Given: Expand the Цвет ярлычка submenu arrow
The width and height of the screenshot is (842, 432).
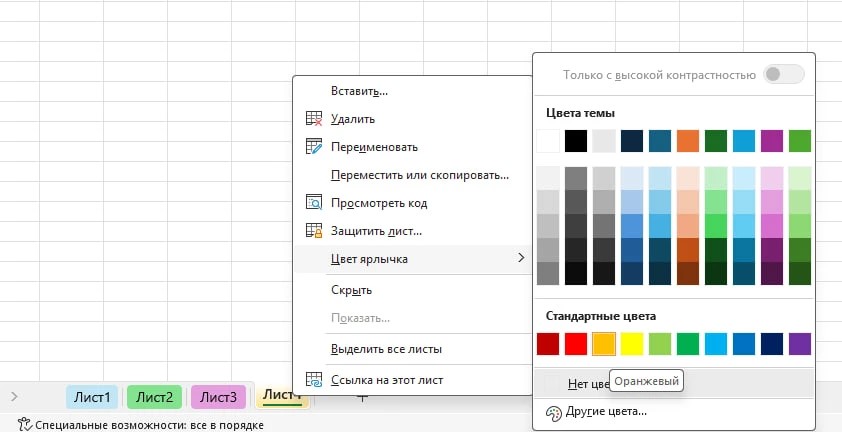Looking at the screenshot, I should [x=520, y=258].
